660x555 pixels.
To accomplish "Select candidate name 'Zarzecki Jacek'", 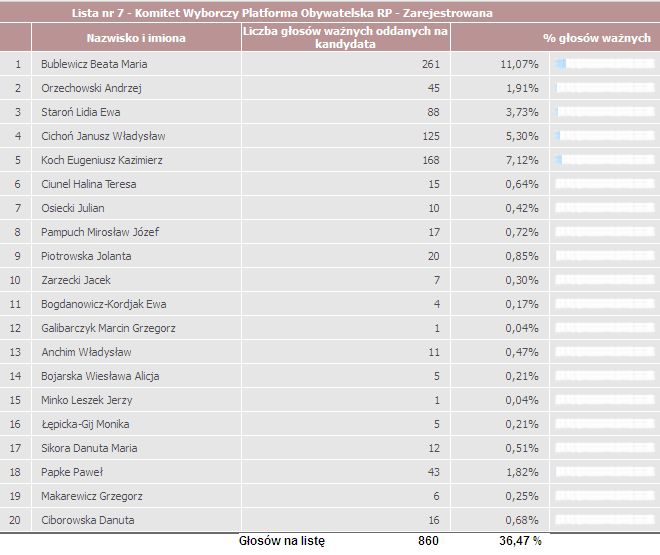I will tap(76, 280).
